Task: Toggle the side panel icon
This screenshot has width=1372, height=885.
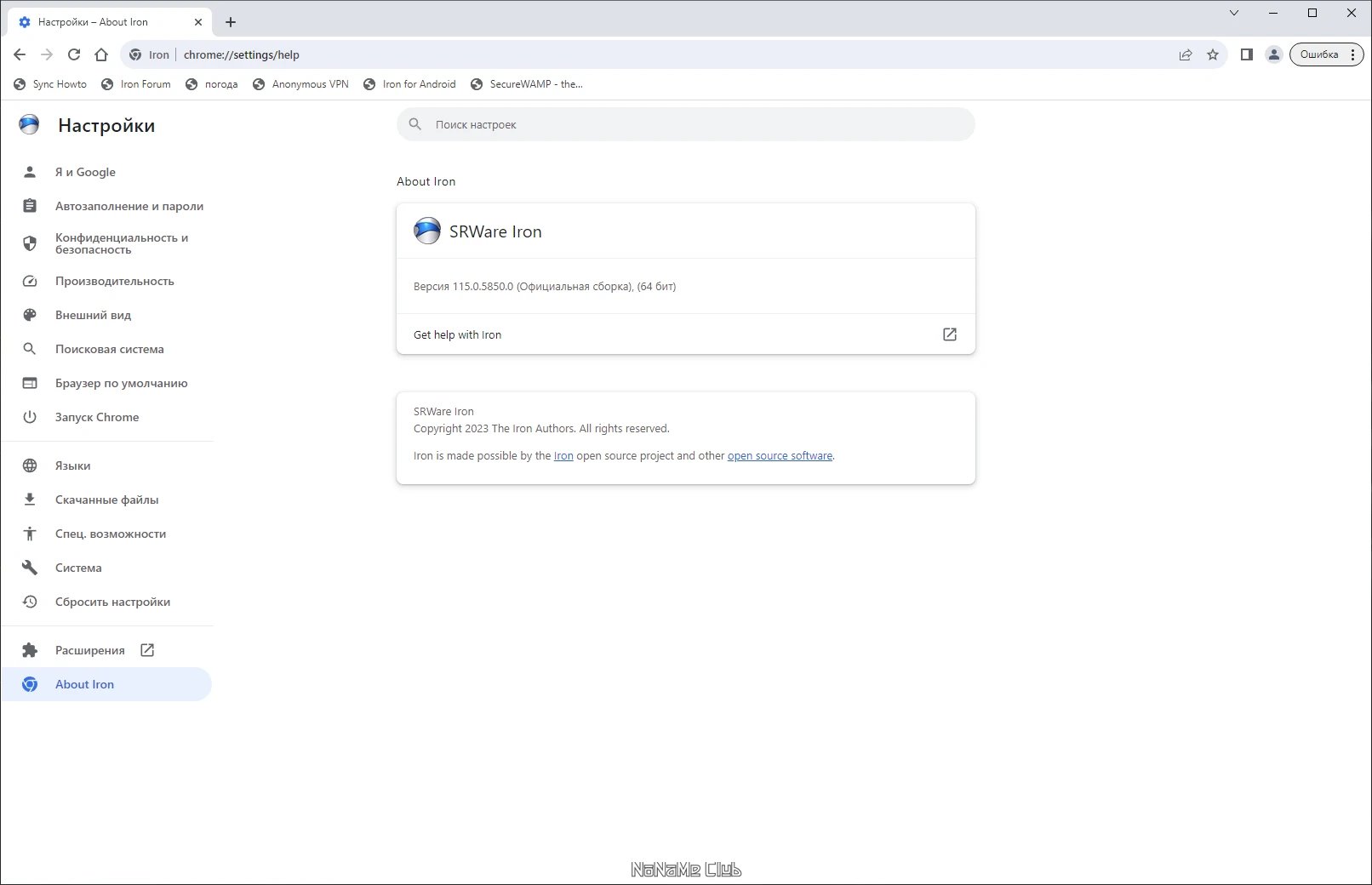Action: [1247, 54]
